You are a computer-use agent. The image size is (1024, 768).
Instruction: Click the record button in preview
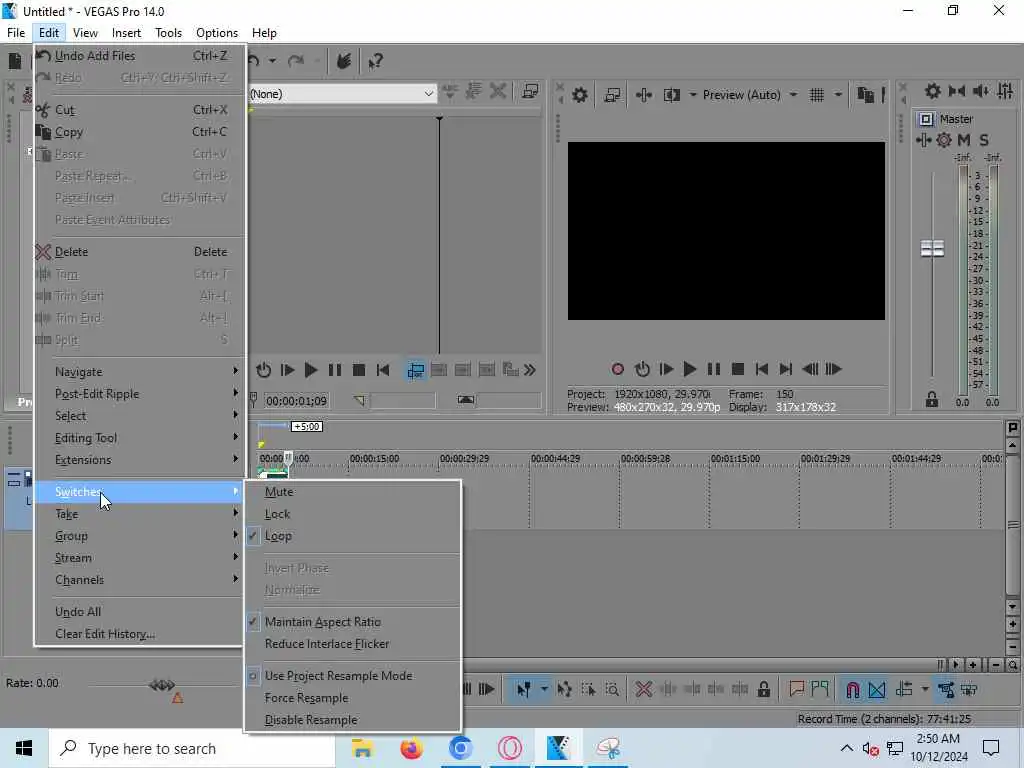pyautogui.click(x=617, y=370)
